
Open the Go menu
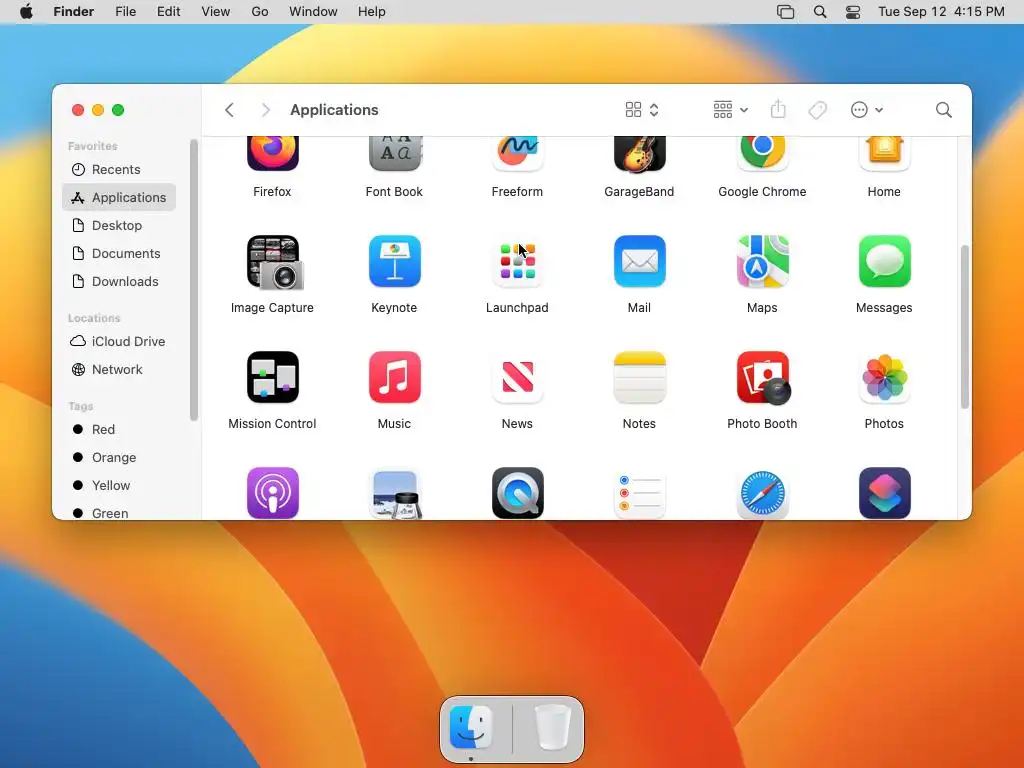[260, 12]
